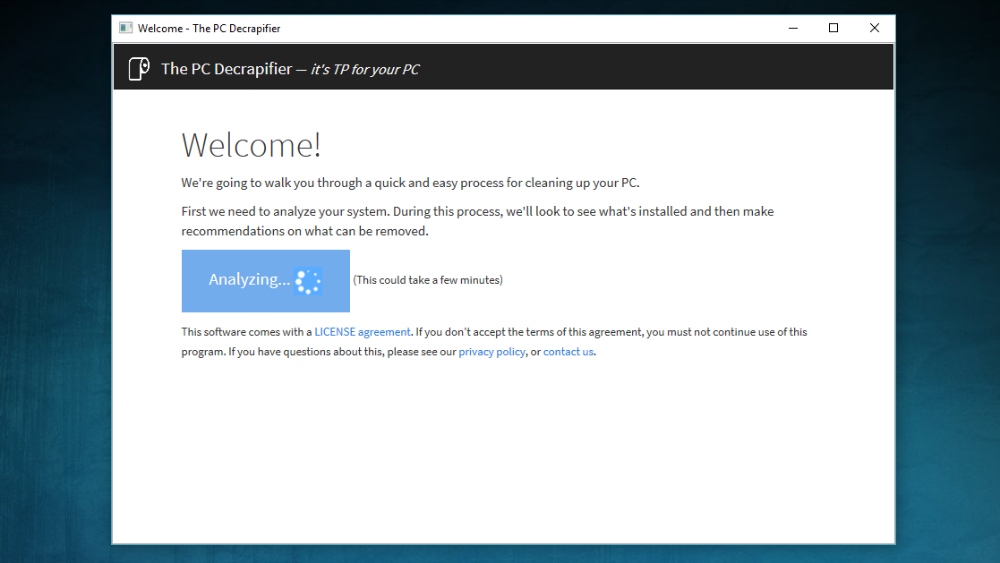Click the loading spinner in Analyzing button

308,281
